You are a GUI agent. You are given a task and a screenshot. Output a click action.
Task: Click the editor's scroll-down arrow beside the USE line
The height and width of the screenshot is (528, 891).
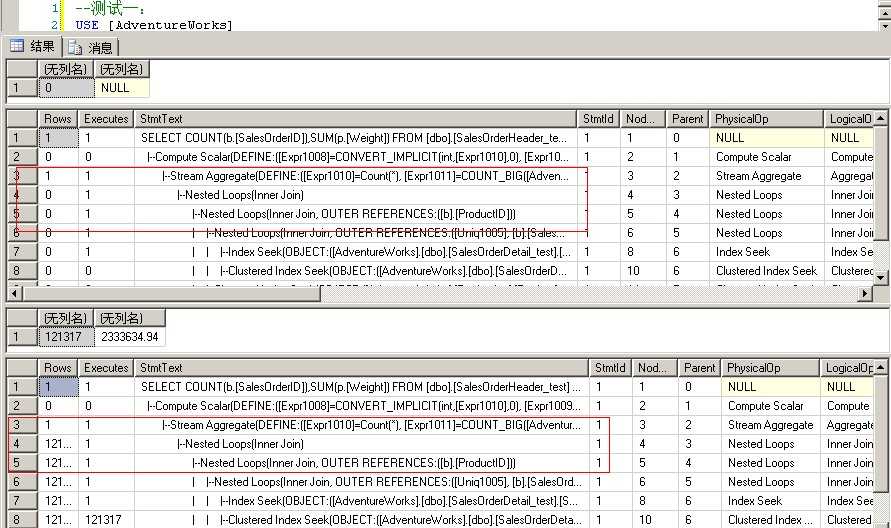(885, 26)
